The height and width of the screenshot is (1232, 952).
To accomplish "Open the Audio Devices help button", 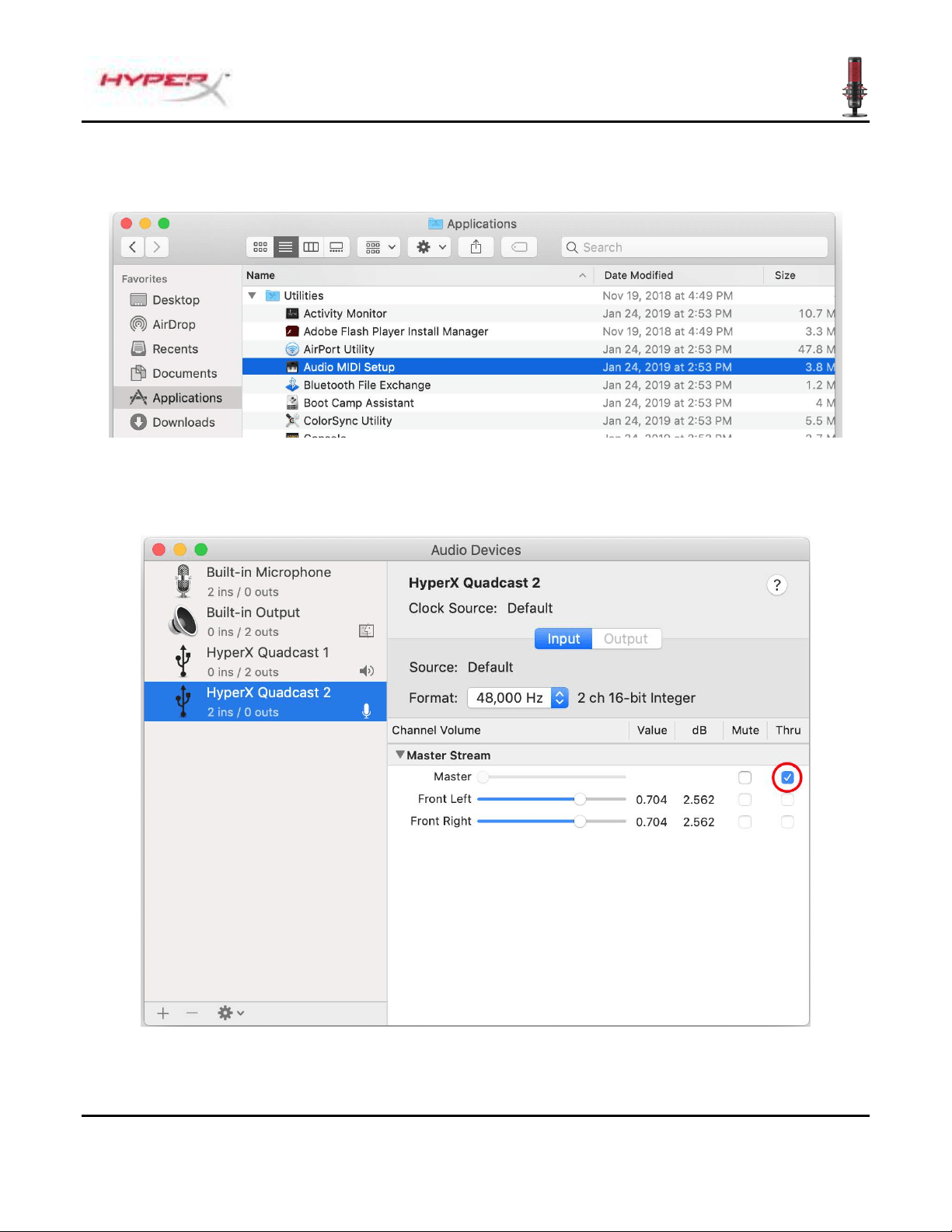I will coord(776,585).
